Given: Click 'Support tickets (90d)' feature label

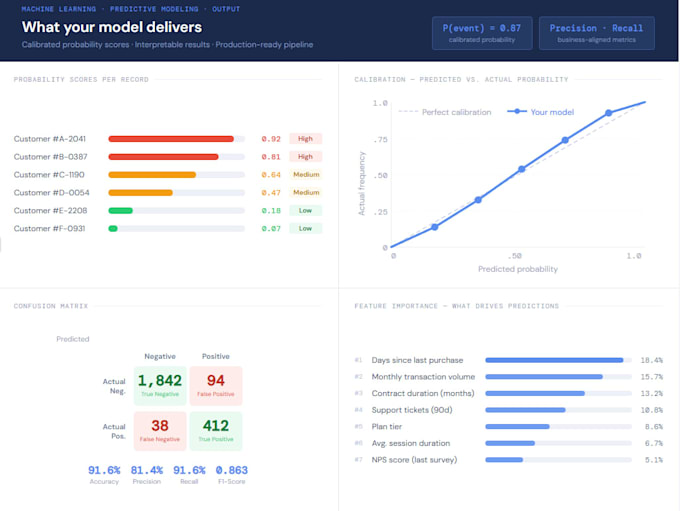Looking at the screenshot, I should pos(412,410).
